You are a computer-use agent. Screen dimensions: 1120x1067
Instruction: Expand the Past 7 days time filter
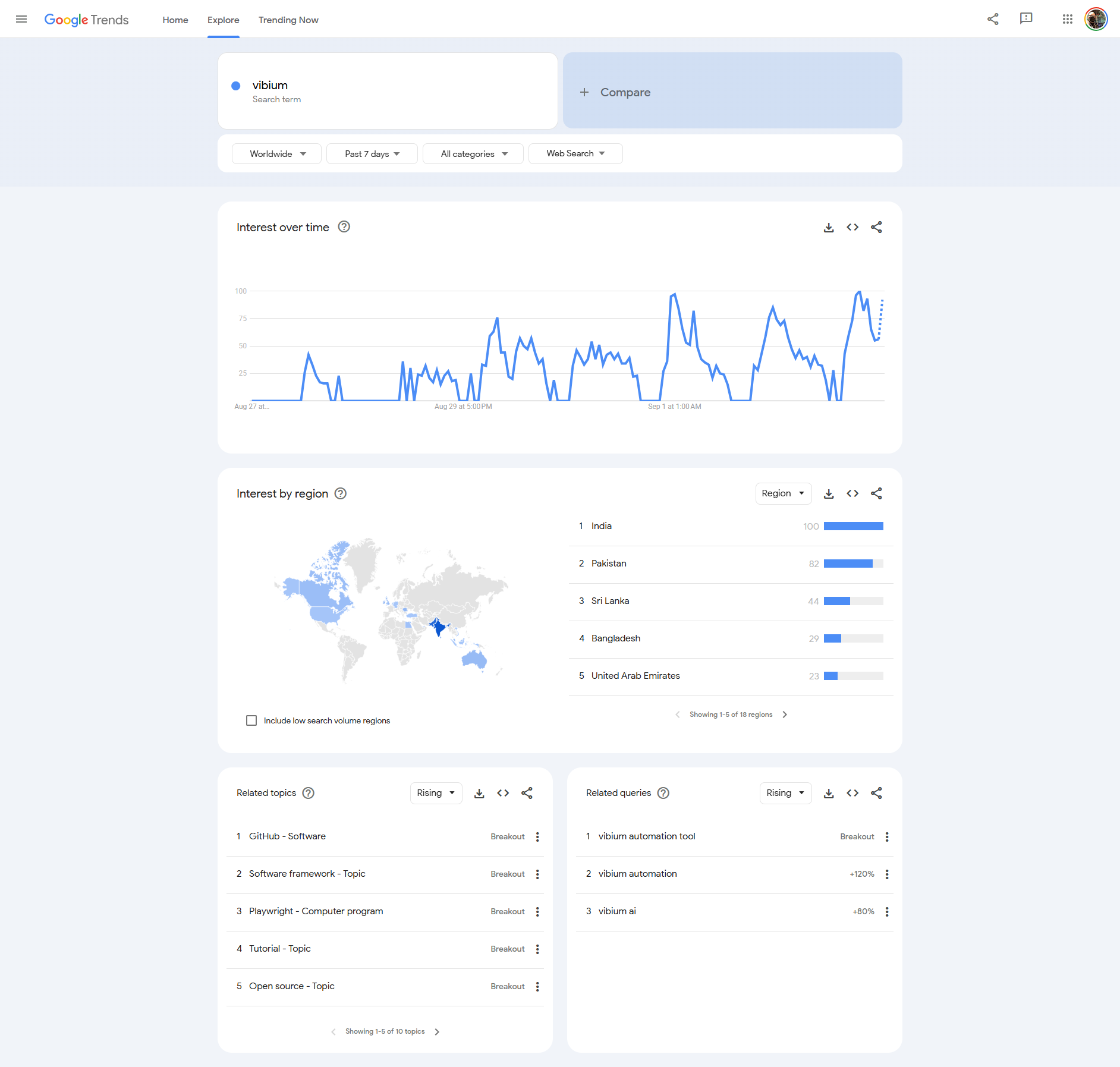372,154
